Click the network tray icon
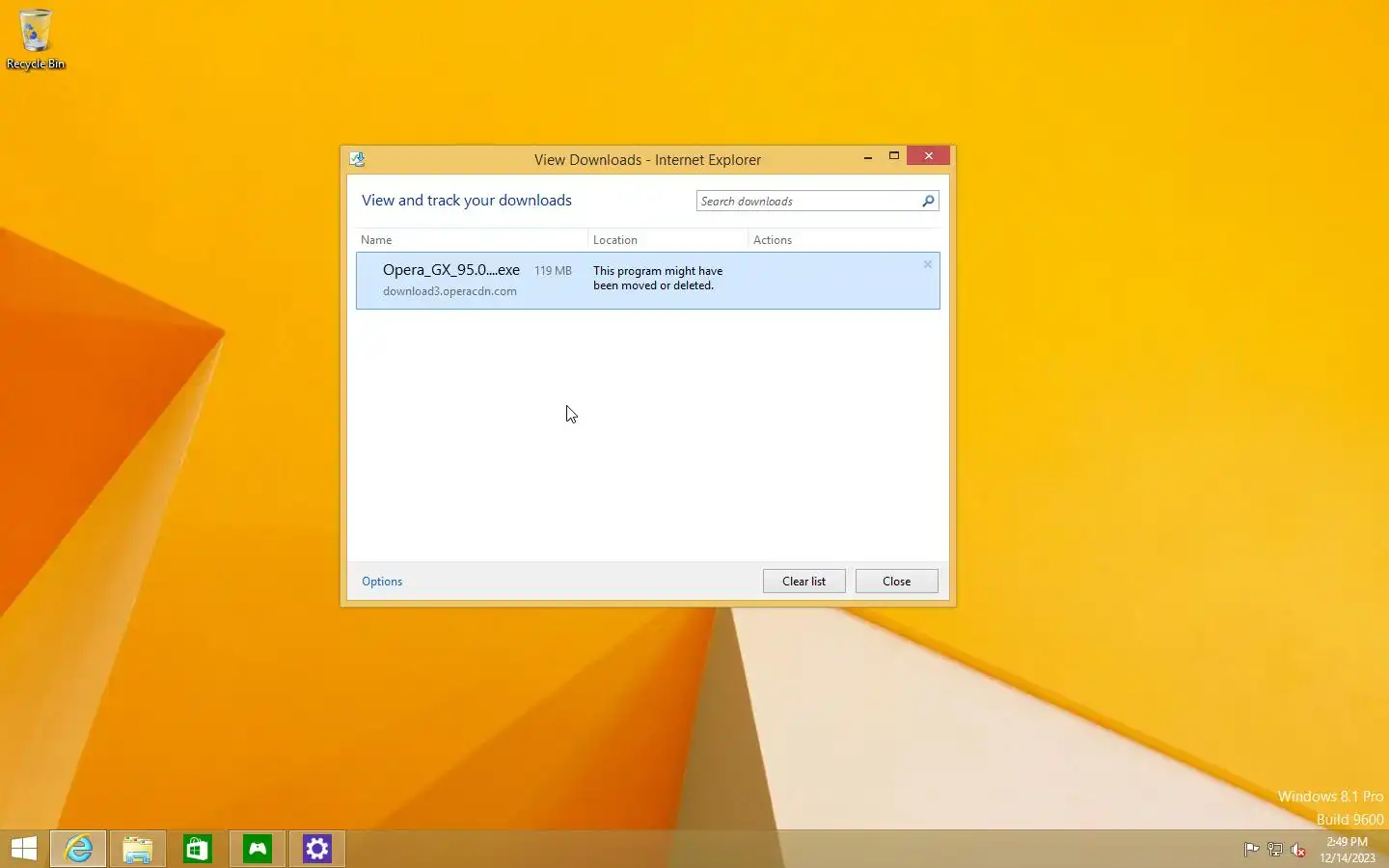Image resolution: width=1389 pixels, height=868 pixels. click(x=1274, y=850)
